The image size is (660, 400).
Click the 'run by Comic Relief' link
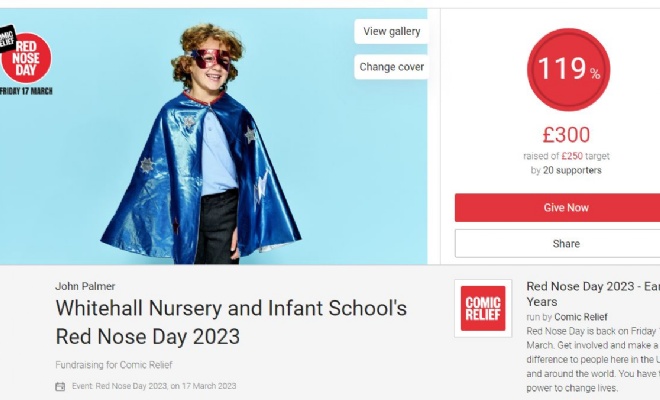tap(567, 317)
